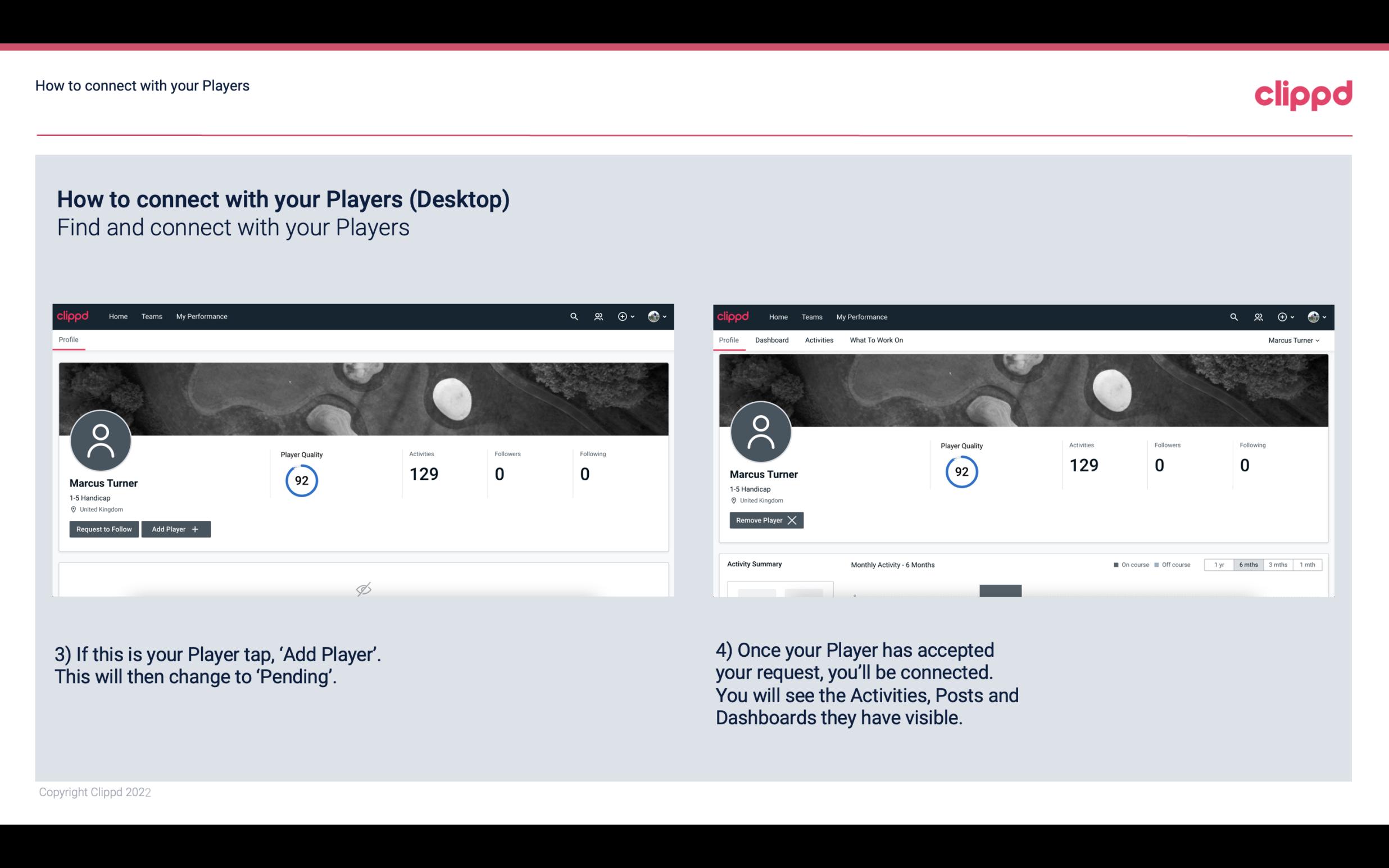Select the '6 mths' activity toggle filter
This screenshot has width=1389, height=868.
pyautogui.click(x=1248, y=564)
